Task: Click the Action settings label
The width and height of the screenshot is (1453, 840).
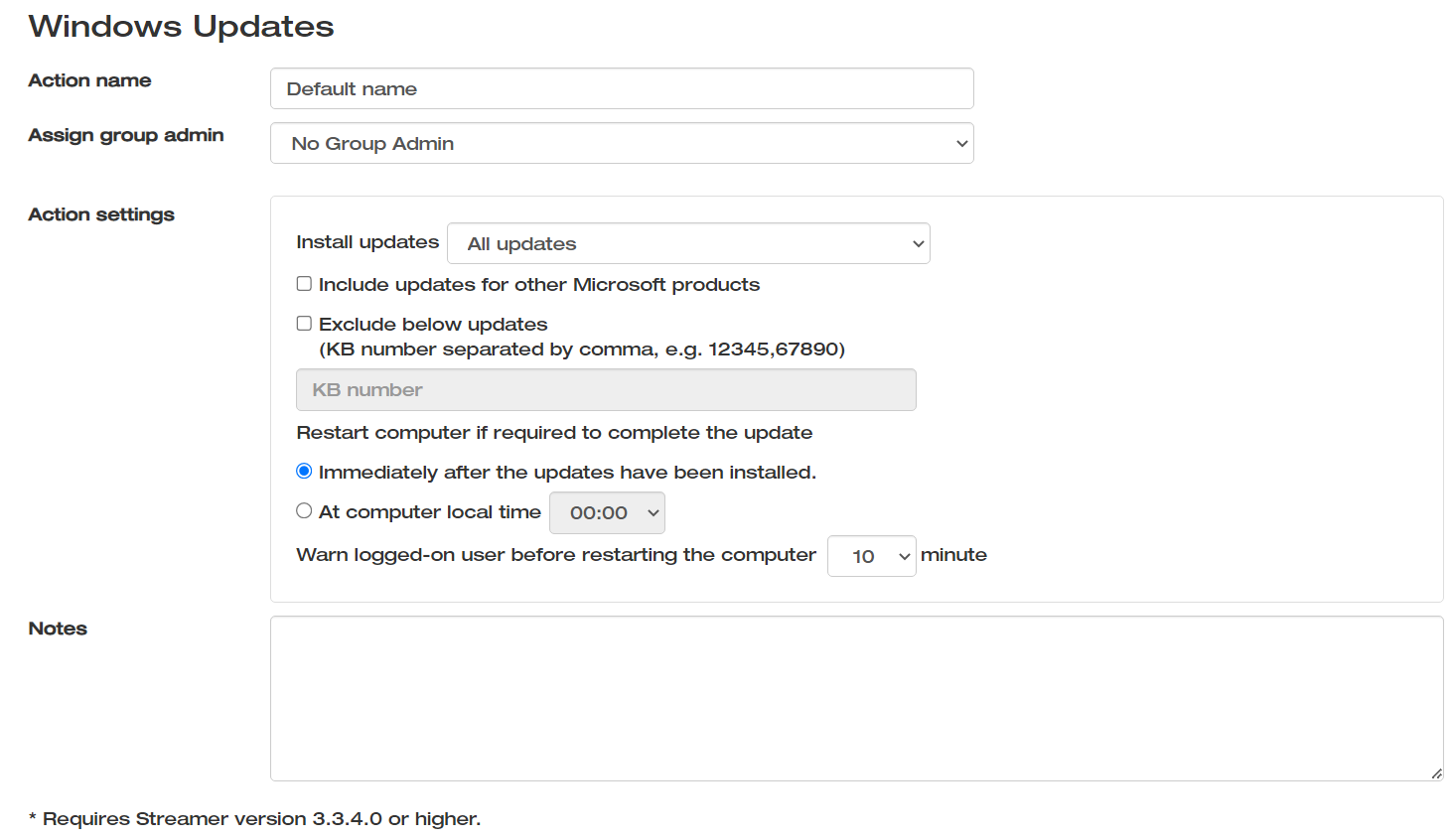Action: click(x=101, y=214)
